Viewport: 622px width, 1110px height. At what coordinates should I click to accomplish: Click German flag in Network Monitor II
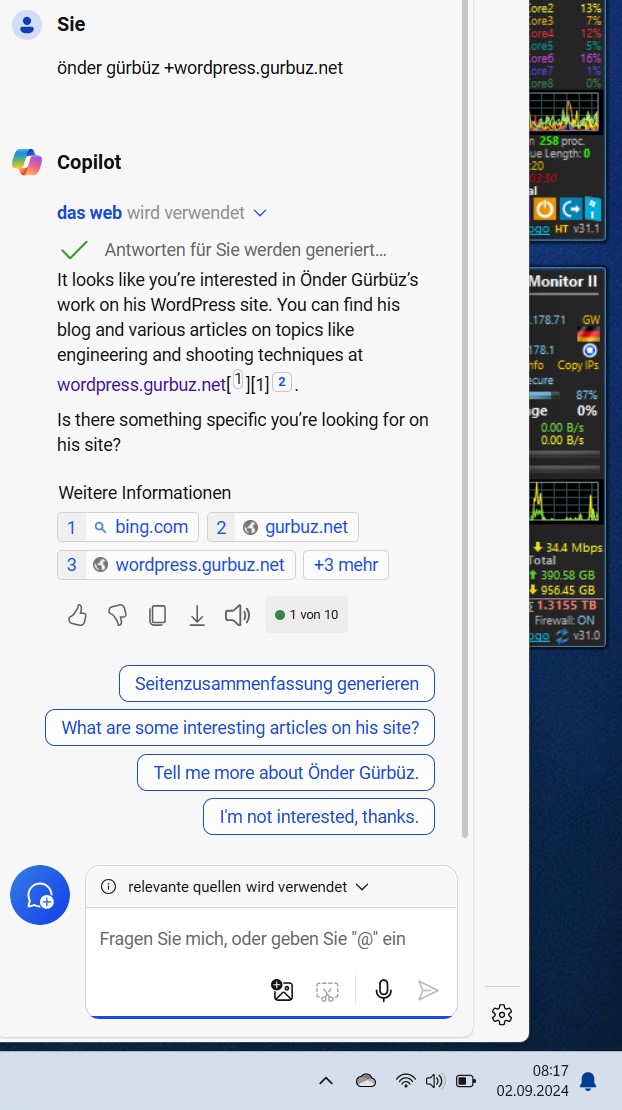tap(589, 334)
